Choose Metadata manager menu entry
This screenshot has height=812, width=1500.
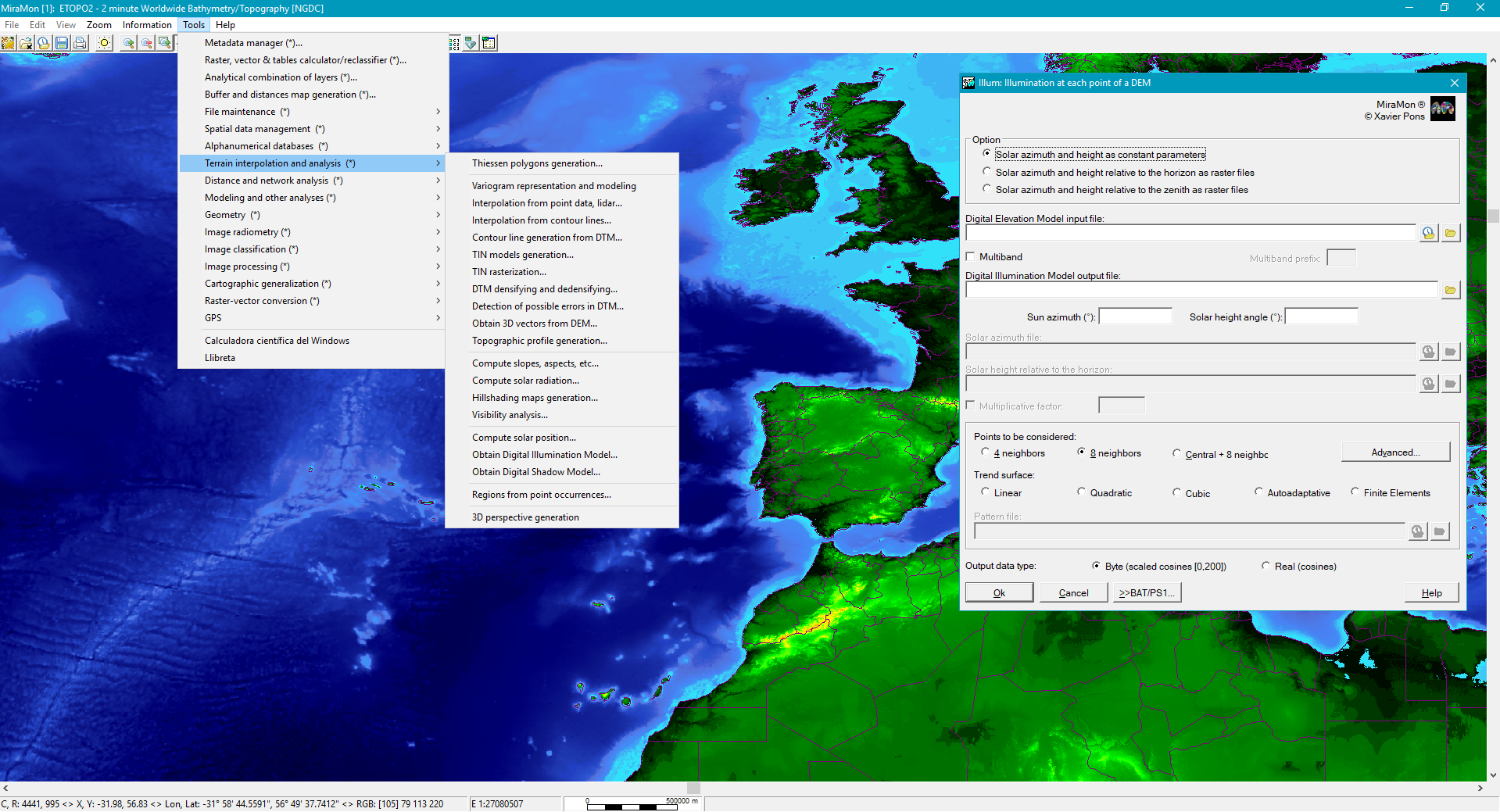click(x=313, y=43)
